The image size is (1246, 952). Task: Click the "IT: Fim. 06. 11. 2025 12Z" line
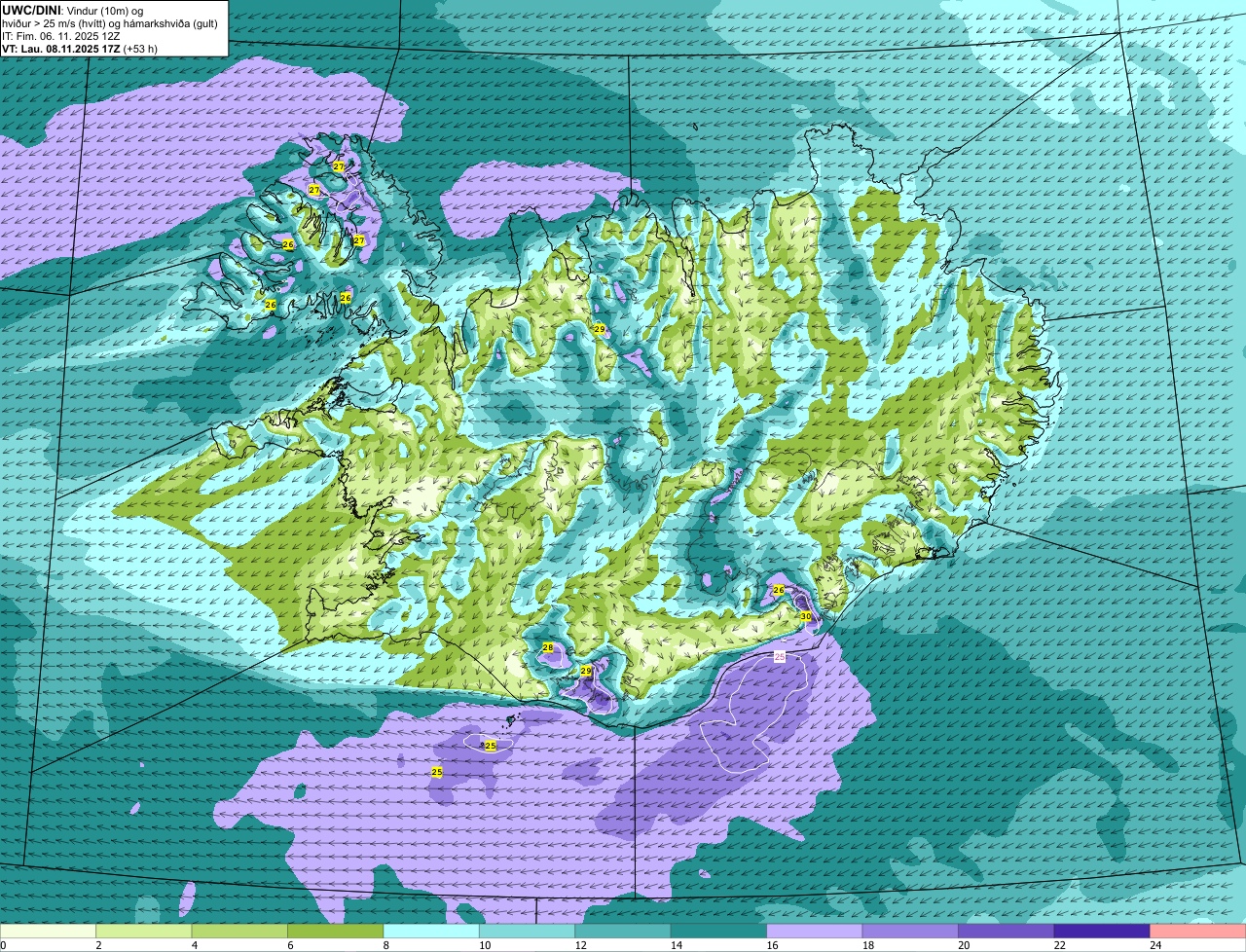62,35
